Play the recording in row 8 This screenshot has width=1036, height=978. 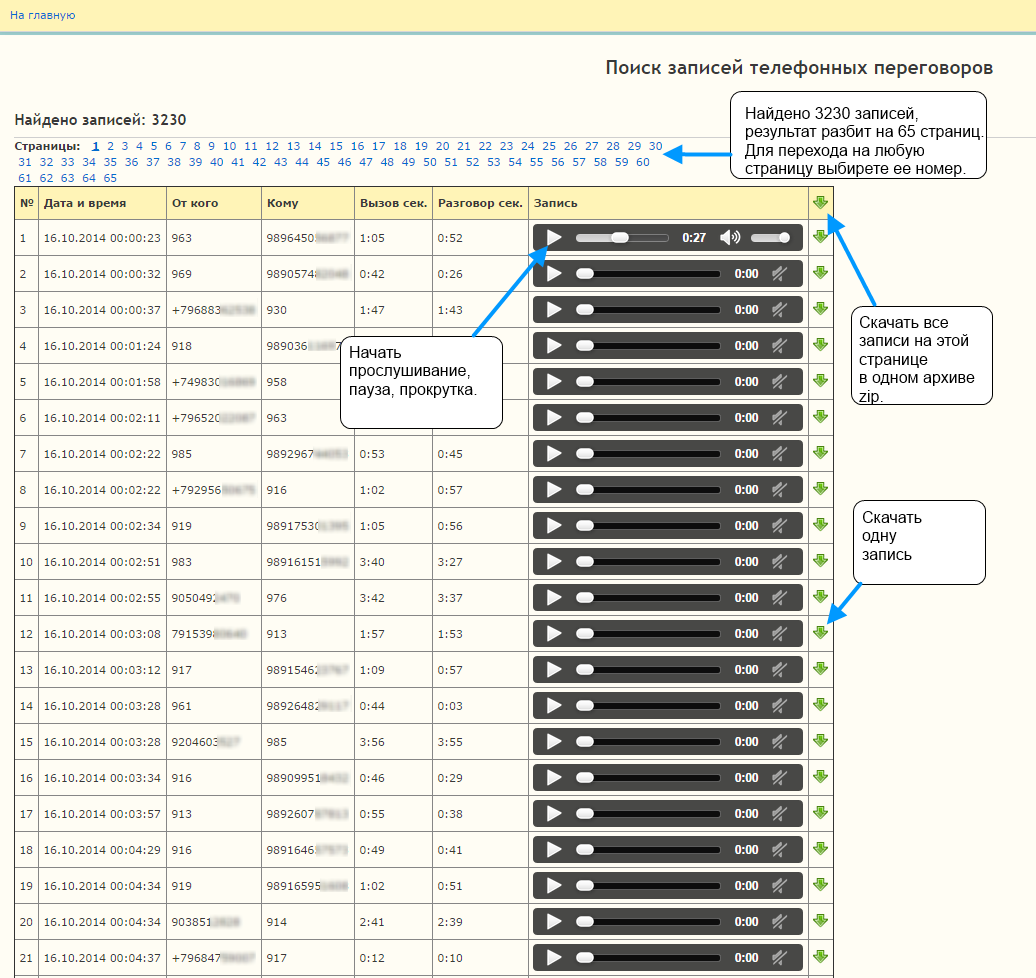click(554, 490)
